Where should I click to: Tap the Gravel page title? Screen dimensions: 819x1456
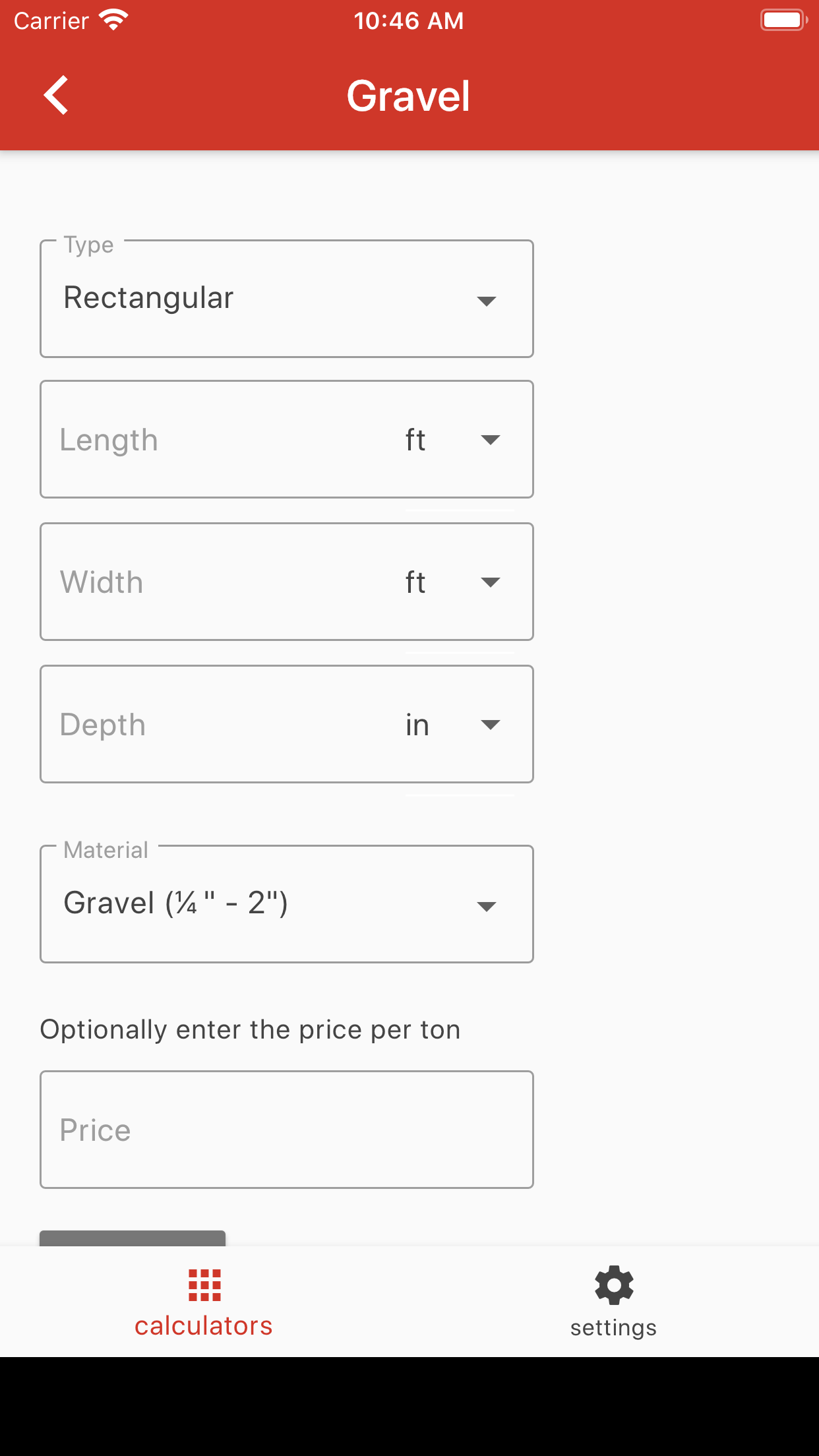(408, 96)
